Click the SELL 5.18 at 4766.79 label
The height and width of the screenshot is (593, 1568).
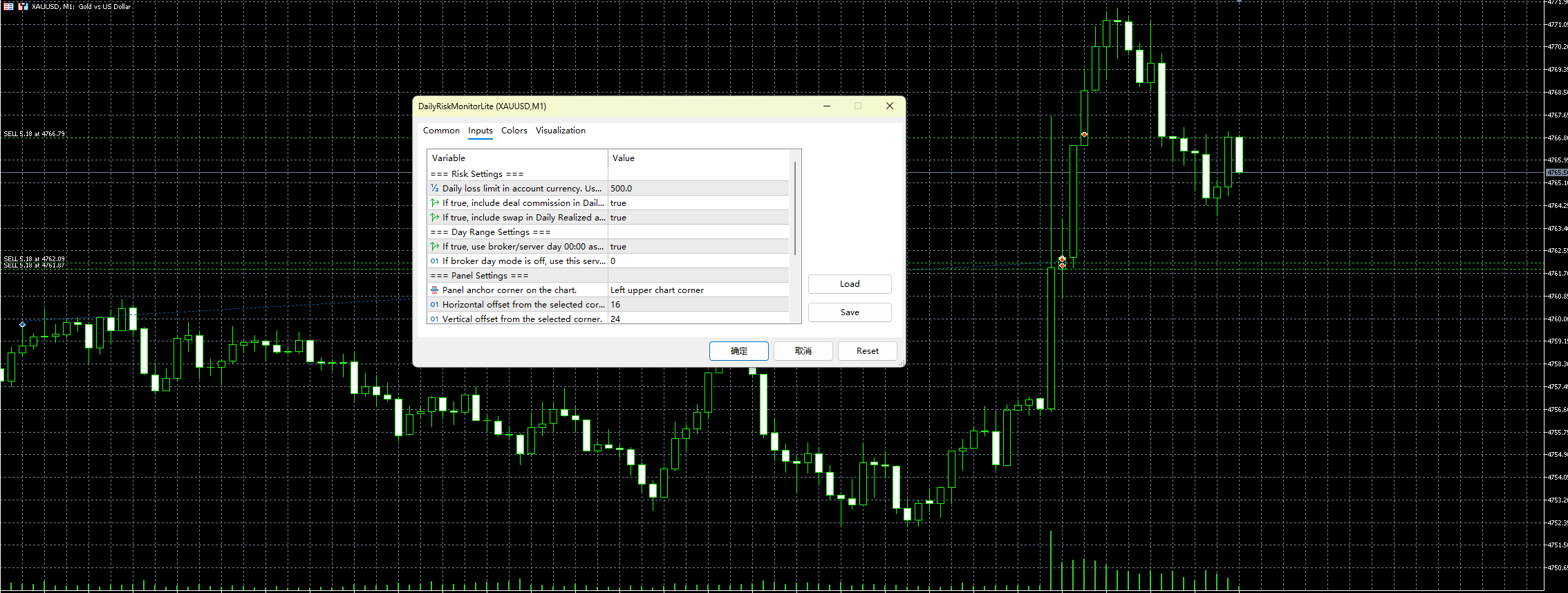tap(34, 134)
